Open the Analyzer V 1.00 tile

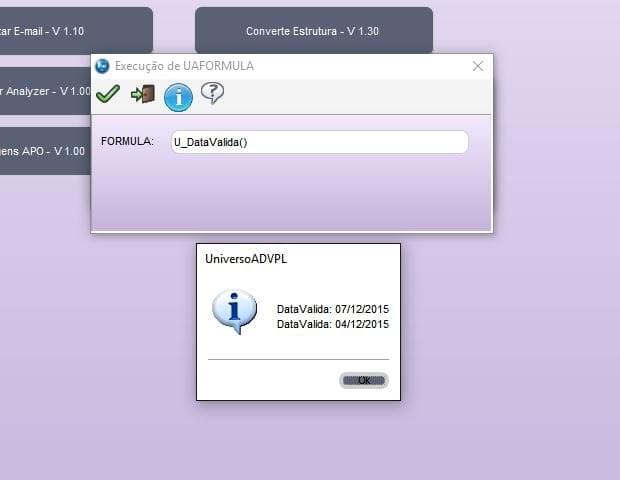click(45, 91)
